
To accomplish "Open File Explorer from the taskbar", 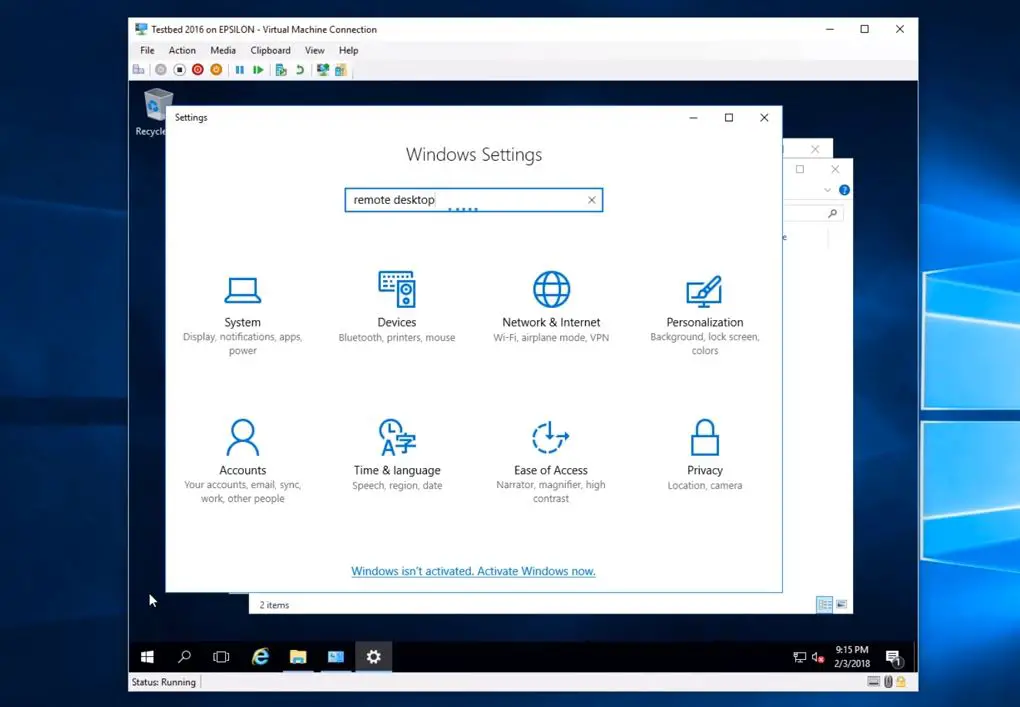I will [x=298, y=657].
